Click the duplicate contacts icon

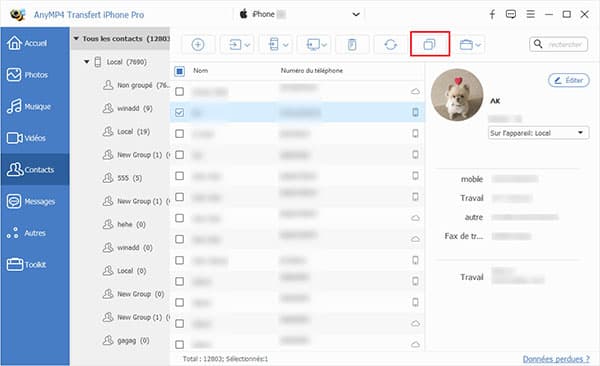[x=430, y=44]
